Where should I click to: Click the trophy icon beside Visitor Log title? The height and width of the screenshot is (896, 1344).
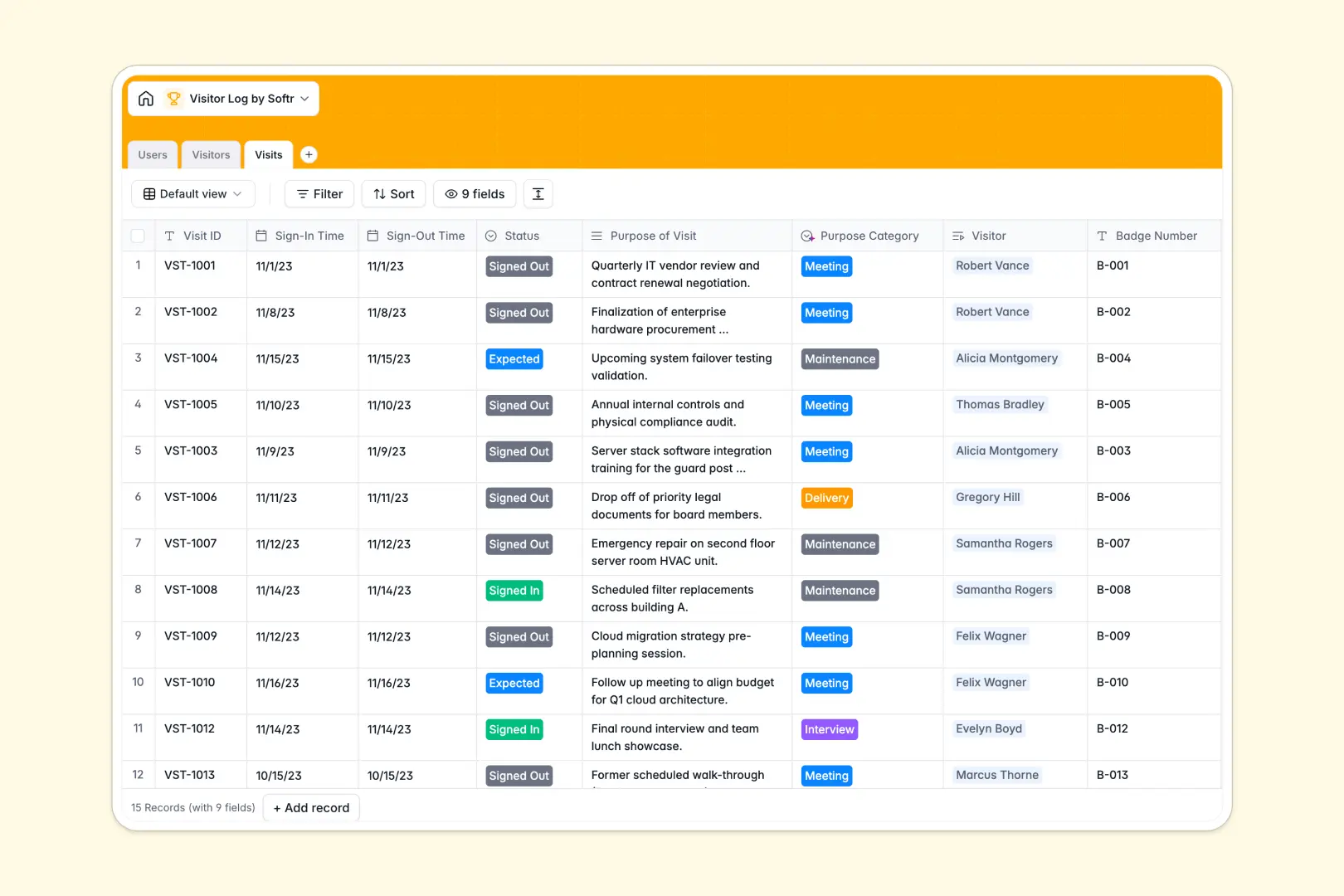(173, 98)
